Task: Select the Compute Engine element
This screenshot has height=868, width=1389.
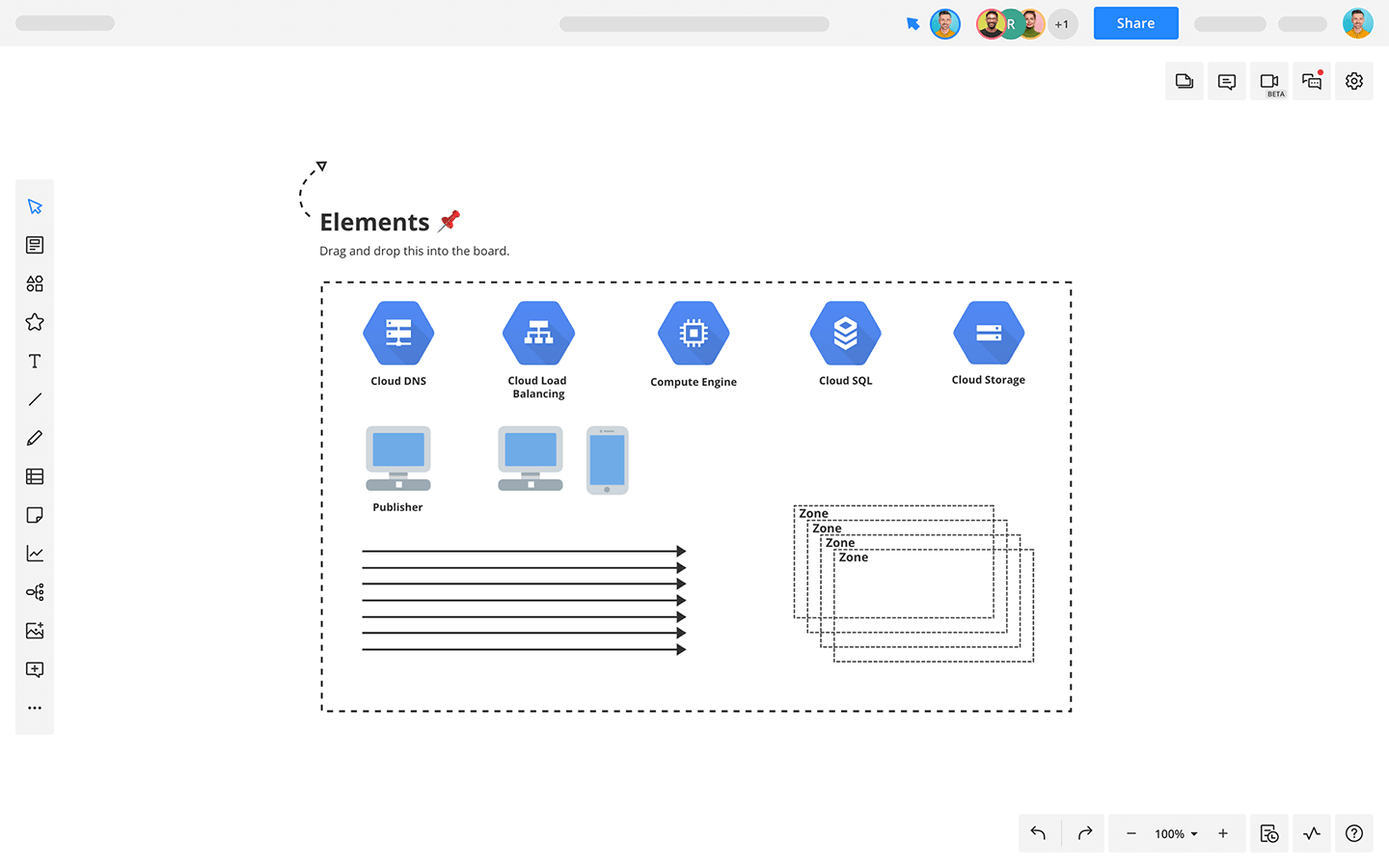Action: [694, 344]
